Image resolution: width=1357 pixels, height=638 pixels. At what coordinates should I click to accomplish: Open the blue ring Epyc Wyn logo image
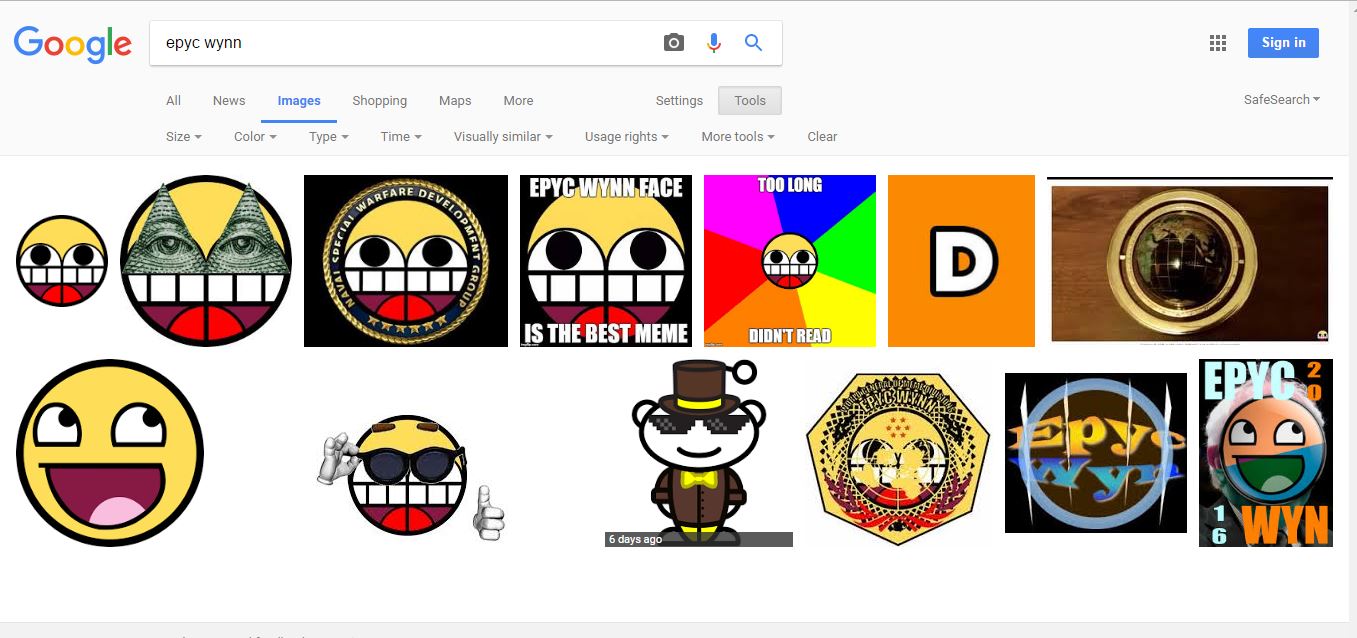coord(1096,453)
